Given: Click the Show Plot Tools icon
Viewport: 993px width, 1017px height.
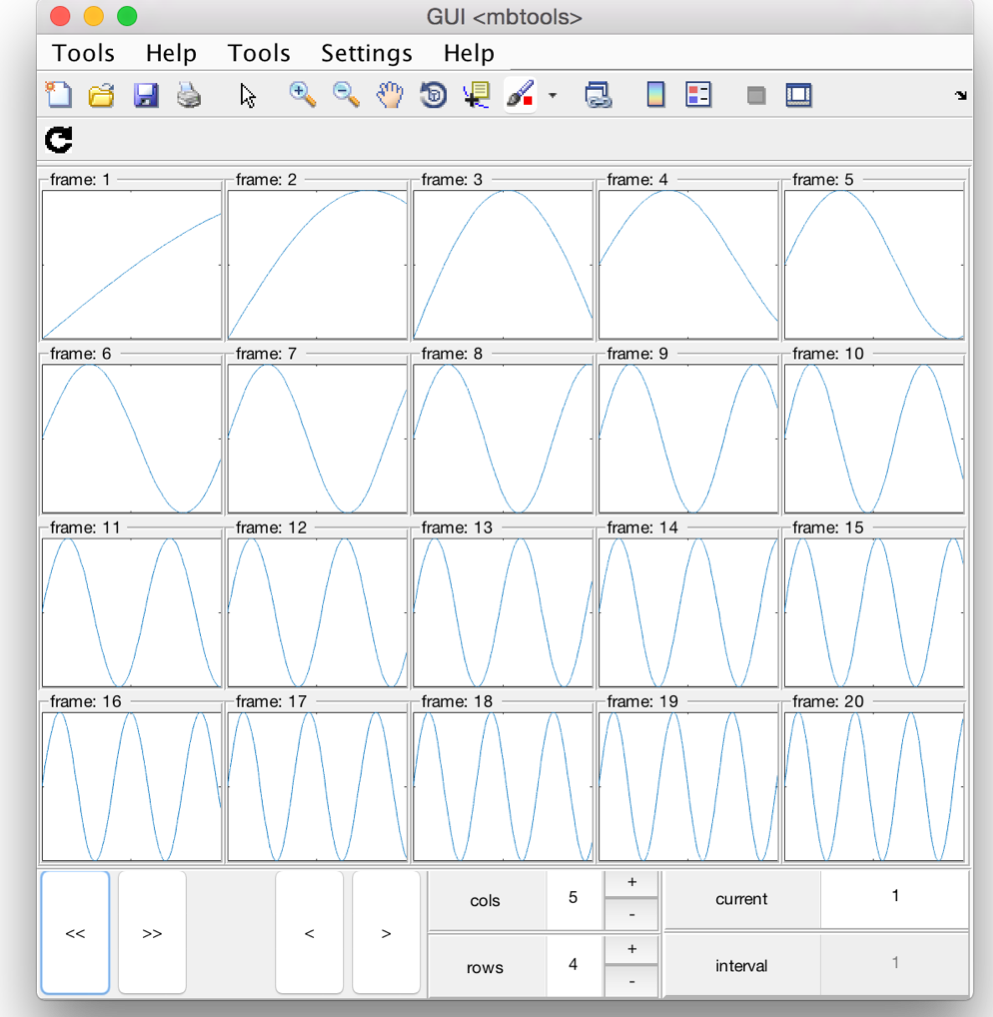Looking at the screenshot, I should pos(798,95).
